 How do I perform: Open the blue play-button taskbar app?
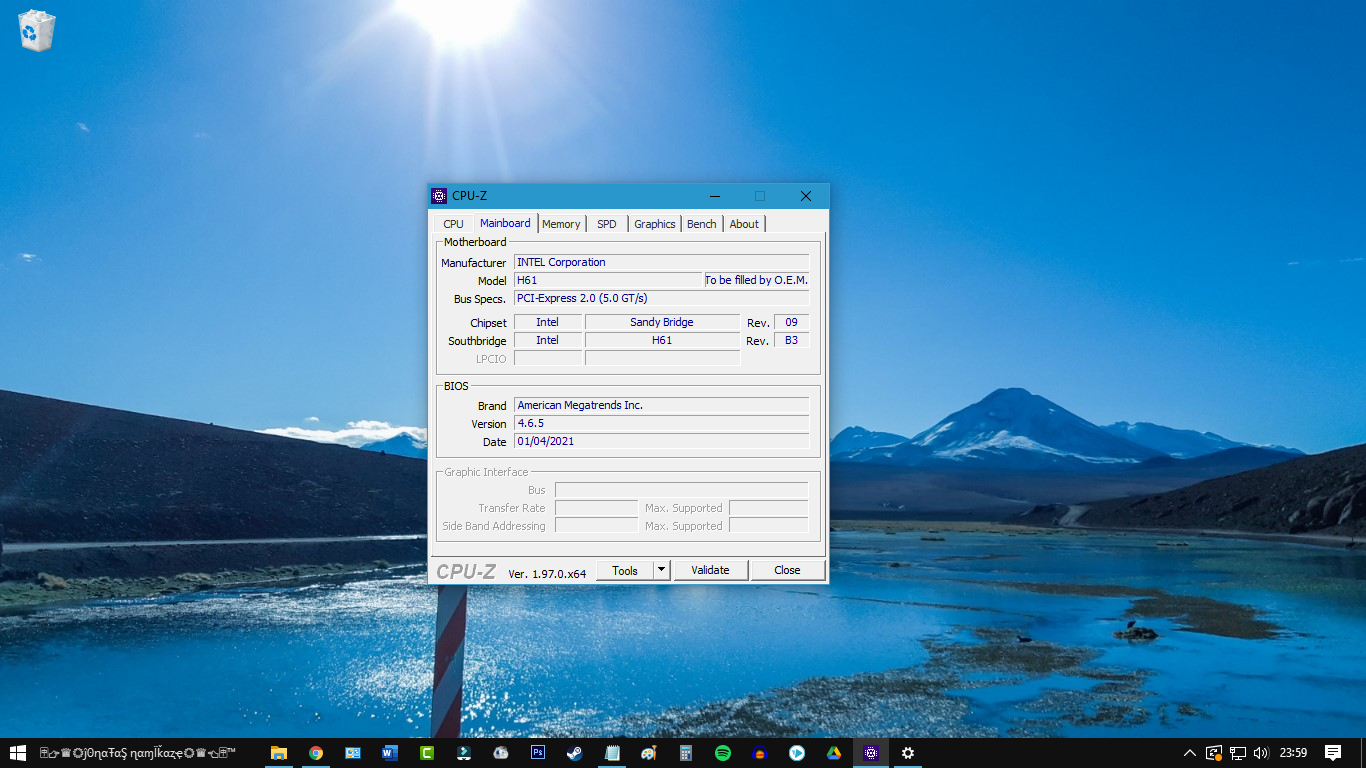pos(797,753)
